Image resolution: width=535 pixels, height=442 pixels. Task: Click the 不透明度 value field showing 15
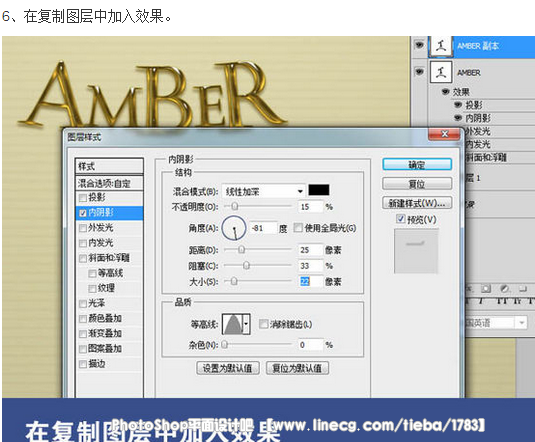pos(310,206)
